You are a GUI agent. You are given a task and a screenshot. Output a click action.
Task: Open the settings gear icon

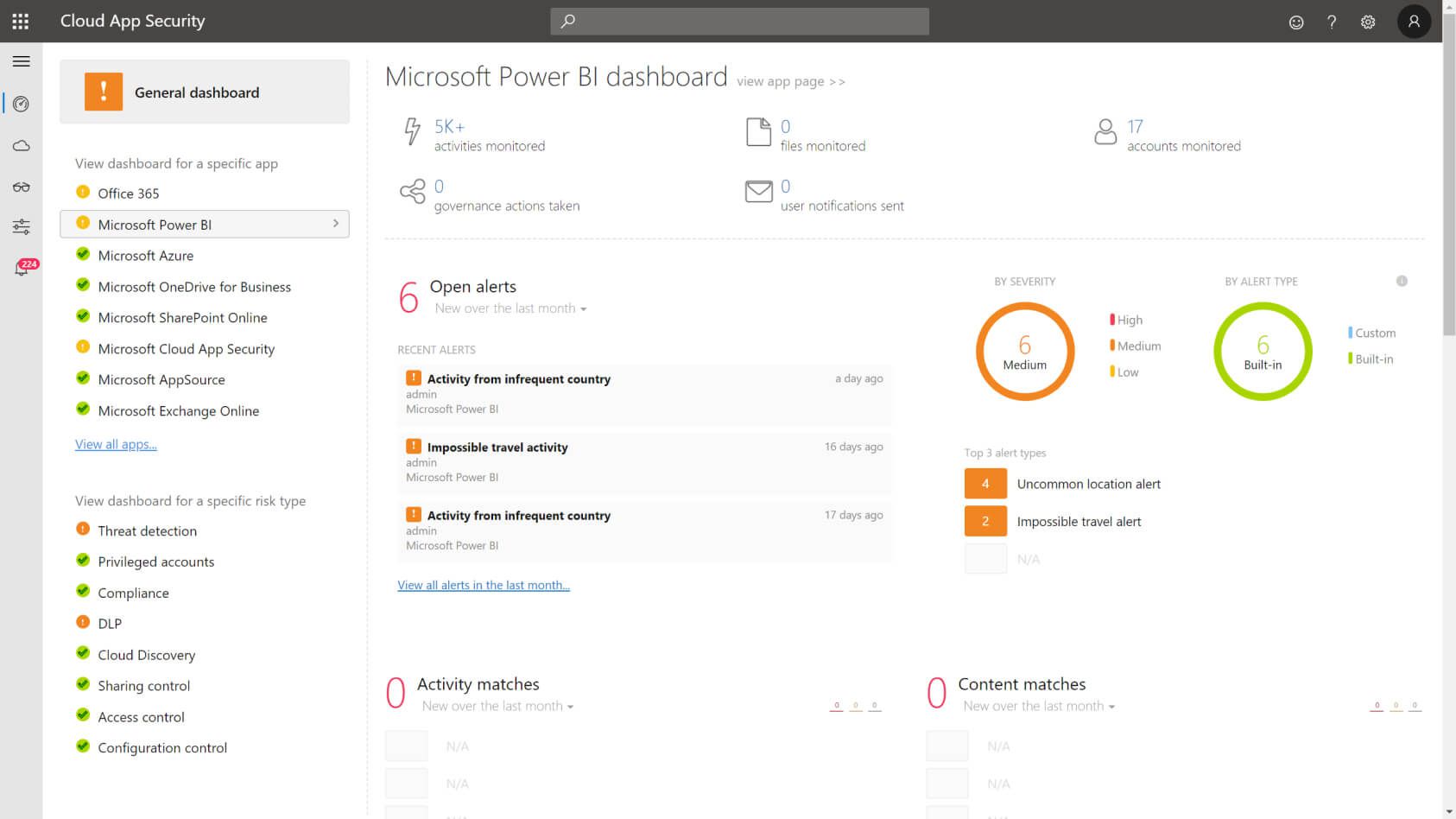click(x=1368, y=22)
